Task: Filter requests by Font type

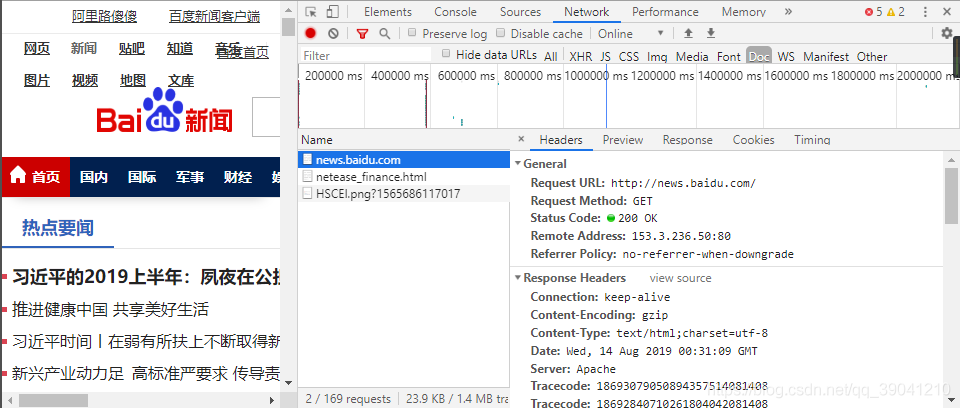Action: pyautogui.click(x=729, y=56)
